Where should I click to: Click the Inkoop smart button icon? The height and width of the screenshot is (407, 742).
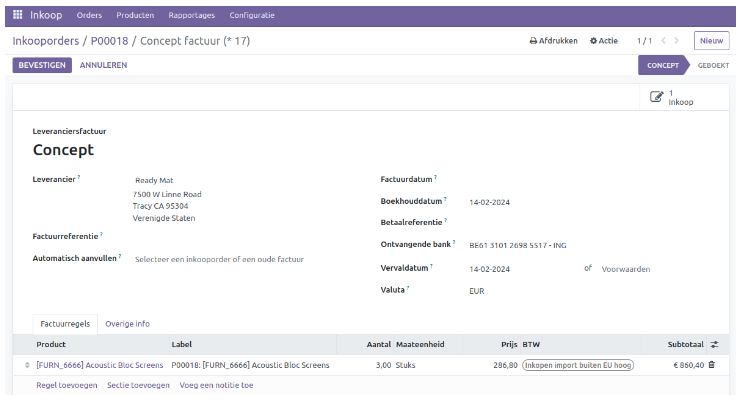(656, 97)
